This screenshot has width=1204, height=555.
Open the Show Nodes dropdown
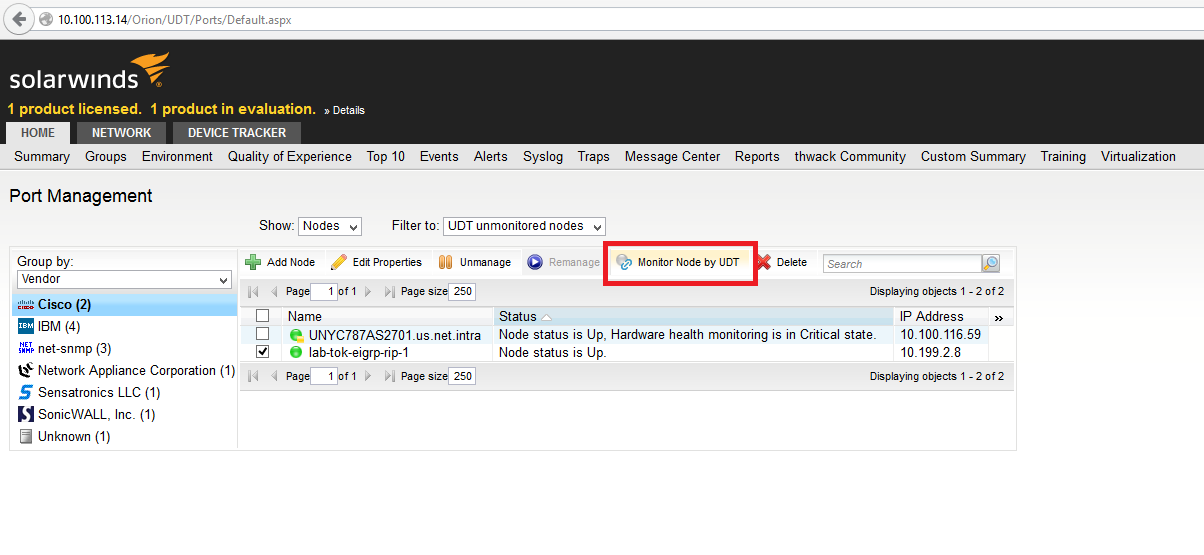pos(330,226)
